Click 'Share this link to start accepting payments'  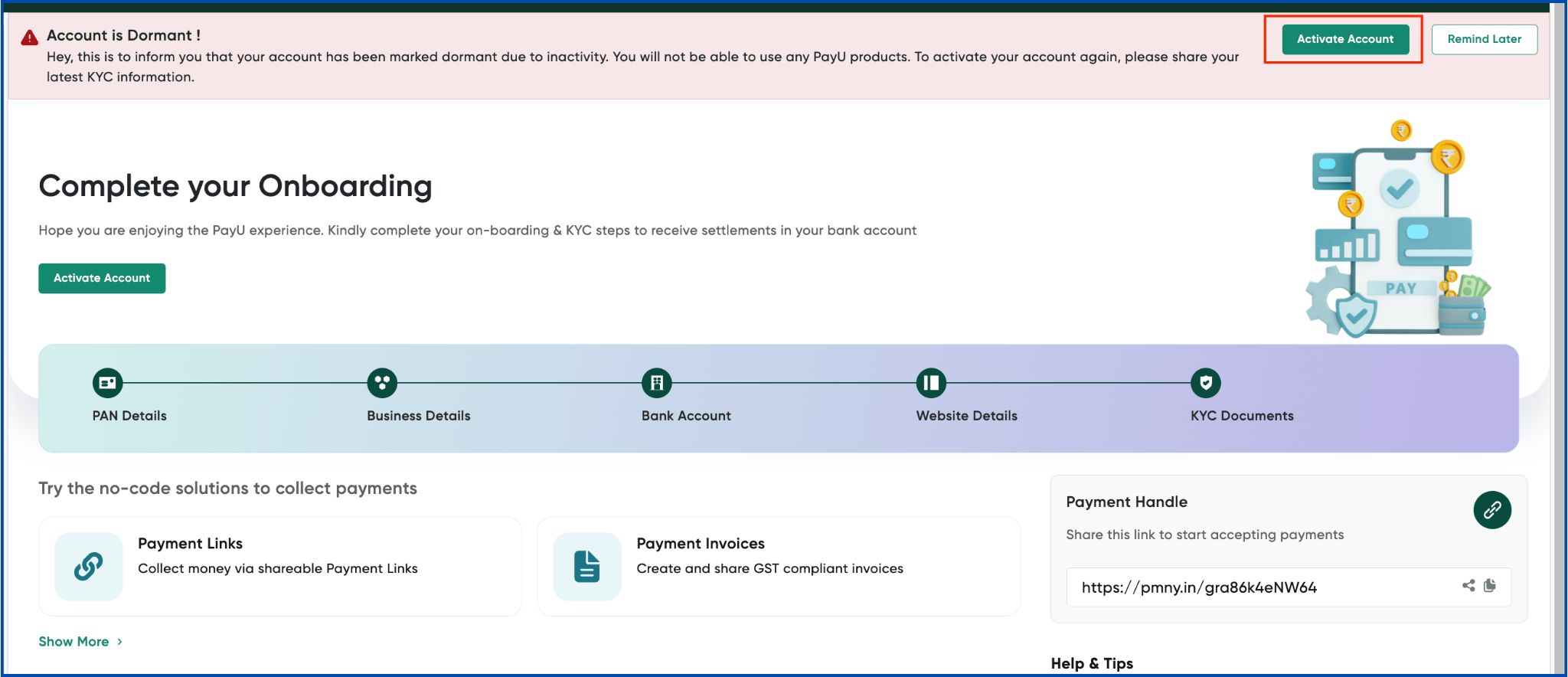coord(1205,535)
